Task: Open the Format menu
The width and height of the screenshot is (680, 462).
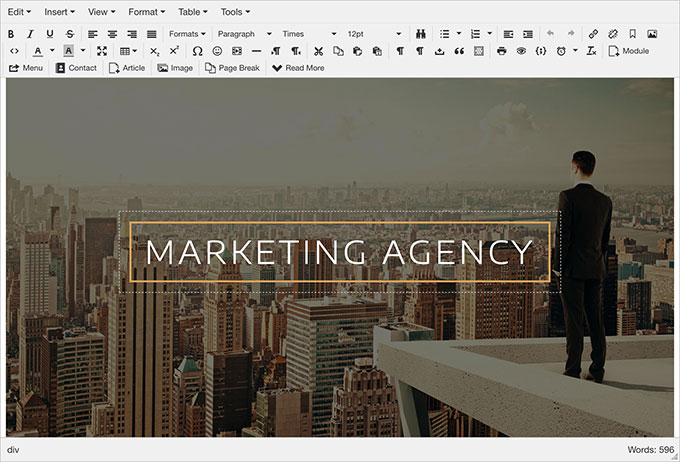Action: pos(147,12)
